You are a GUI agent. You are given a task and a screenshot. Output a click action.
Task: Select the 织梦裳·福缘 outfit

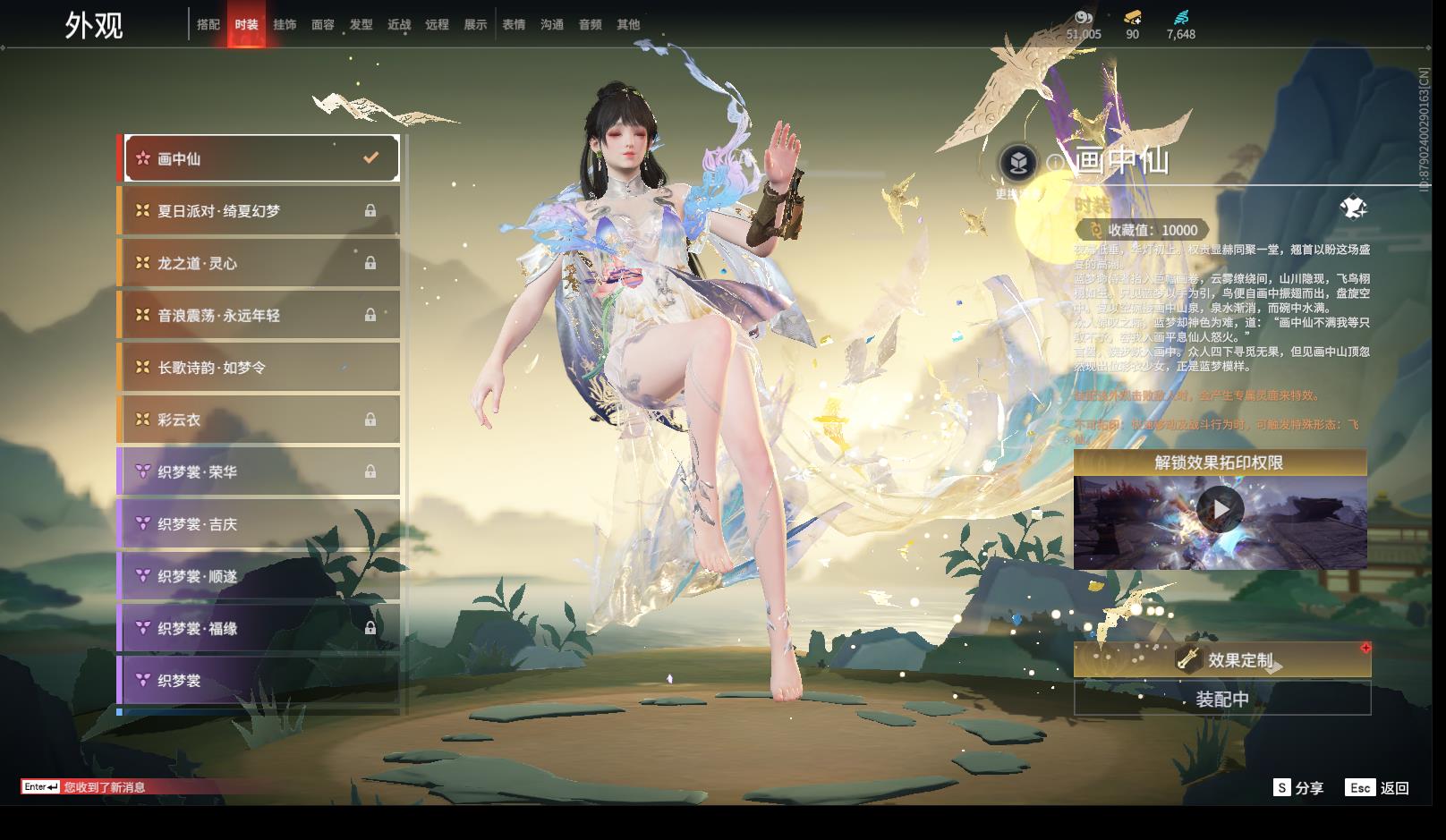coord(260,628)
